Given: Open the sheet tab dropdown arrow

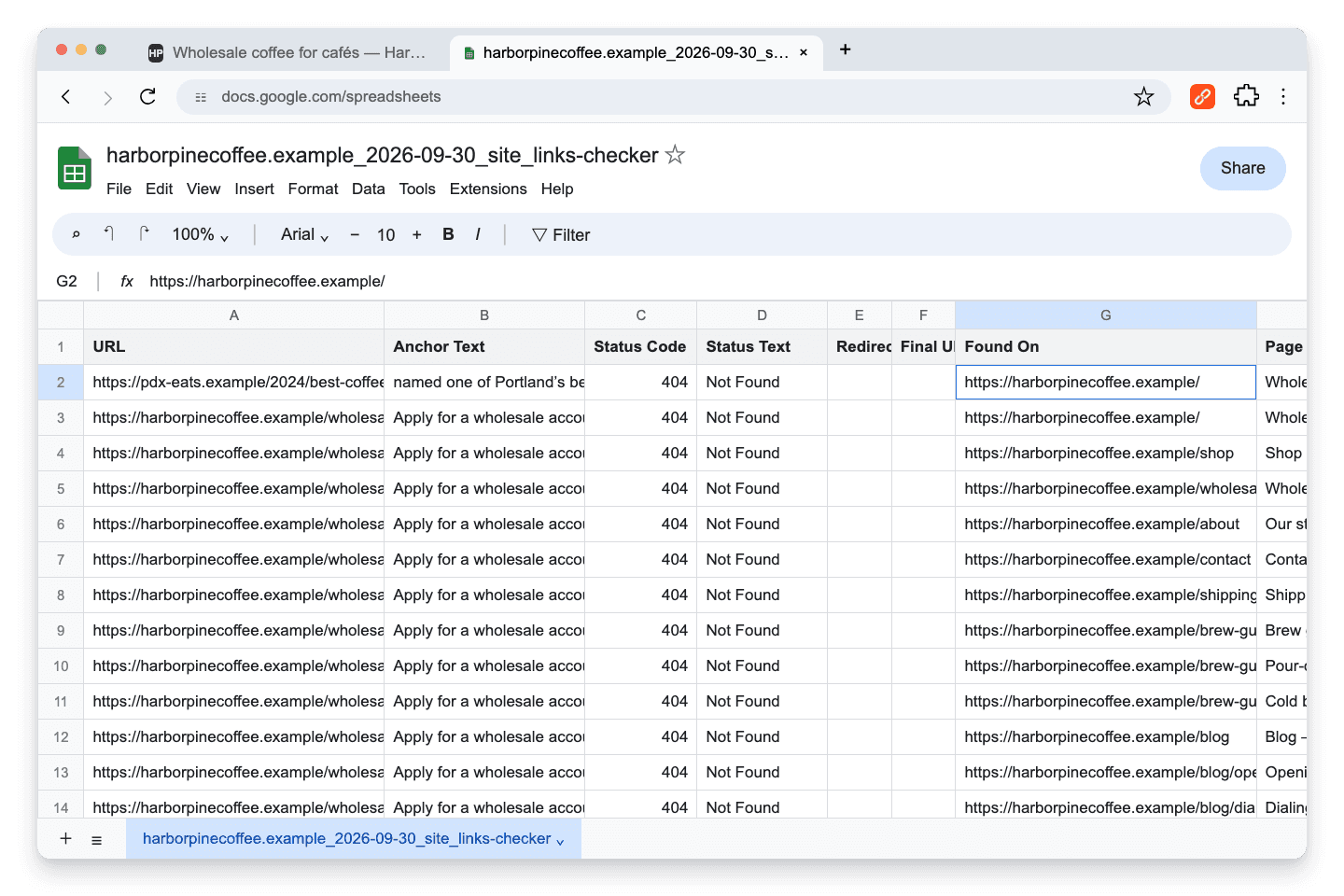Looking at the screenshot, I should click(560, 841).
